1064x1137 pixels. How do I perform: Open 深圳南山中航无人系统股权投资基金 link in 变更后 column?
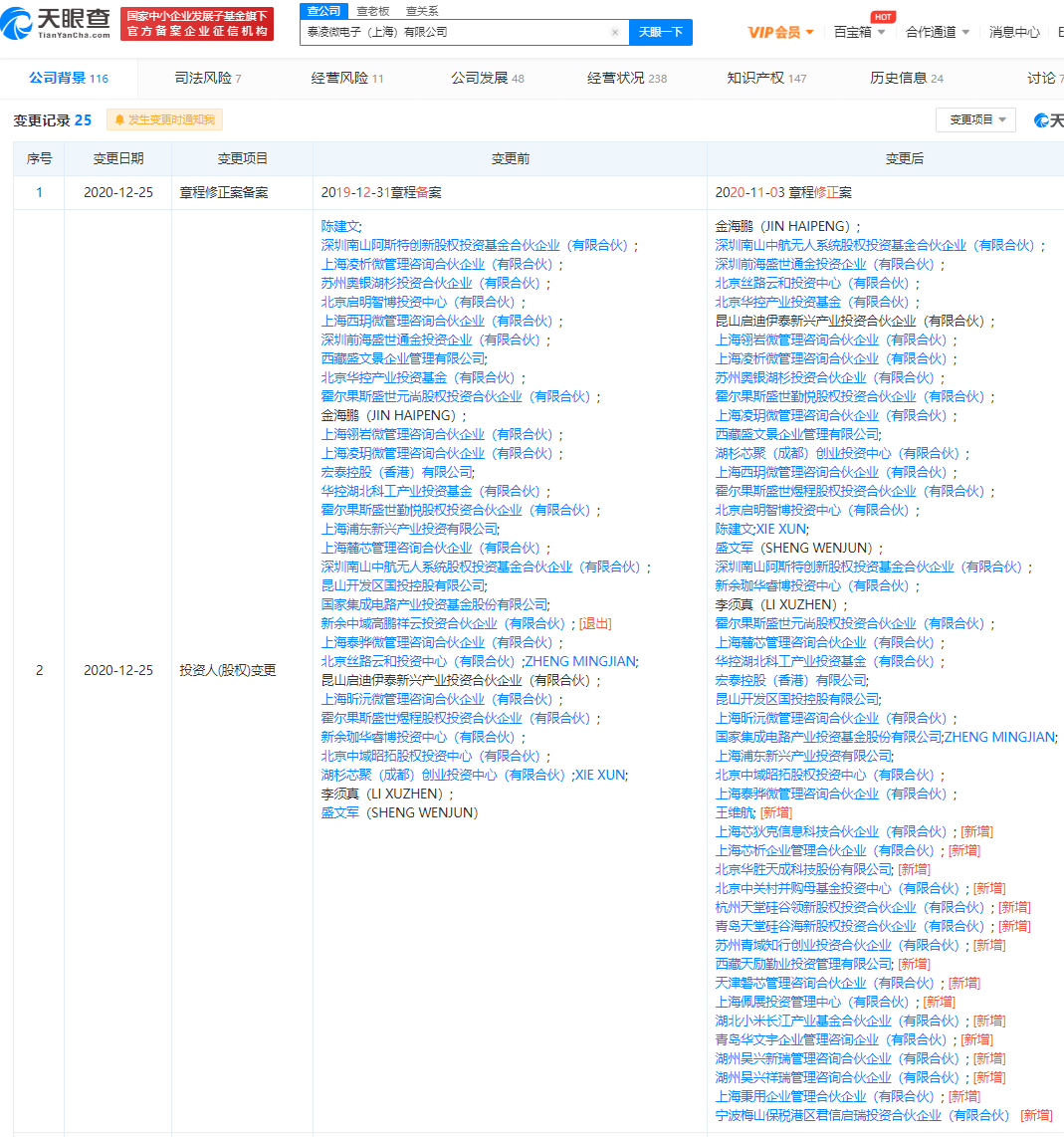coord(875,245)
